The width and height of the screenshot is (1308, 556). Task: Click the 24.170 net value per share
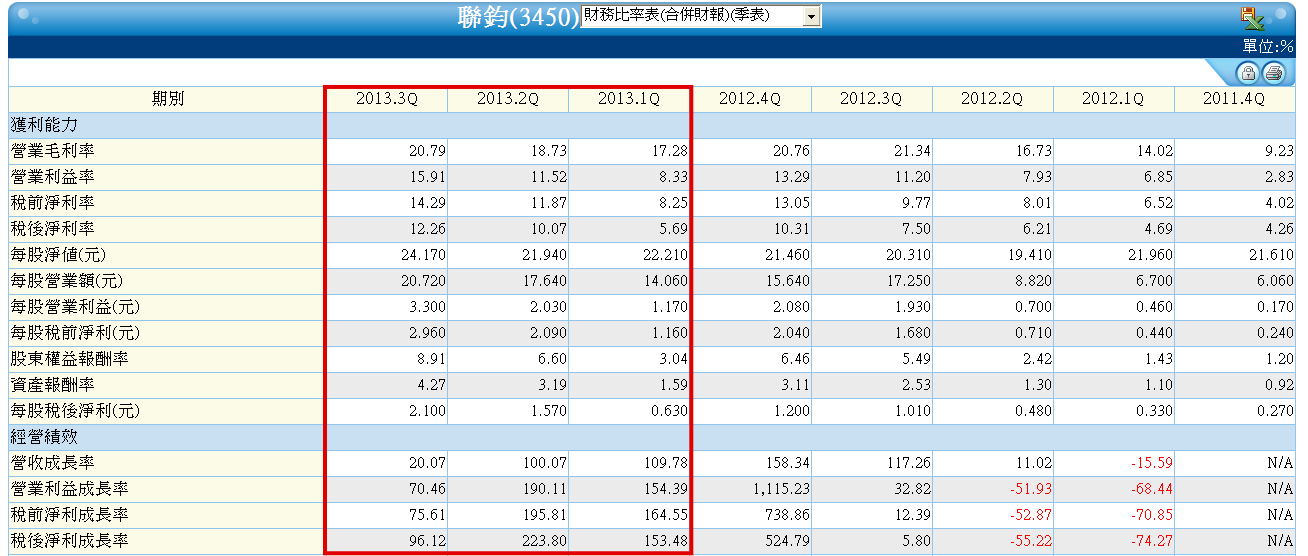tap(423, 255)
